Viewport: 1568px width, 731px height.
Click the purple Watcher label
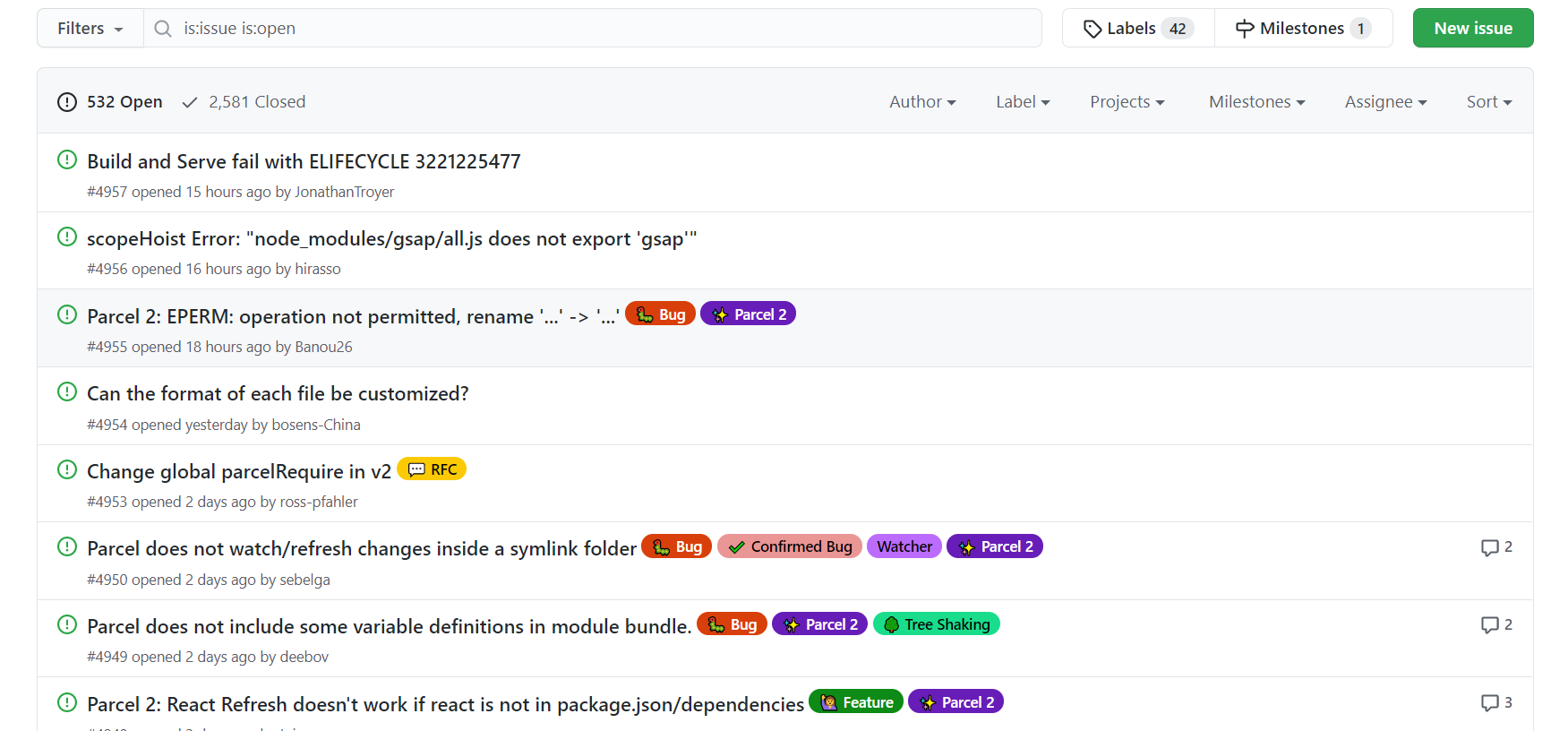click(x=904, y=546)
